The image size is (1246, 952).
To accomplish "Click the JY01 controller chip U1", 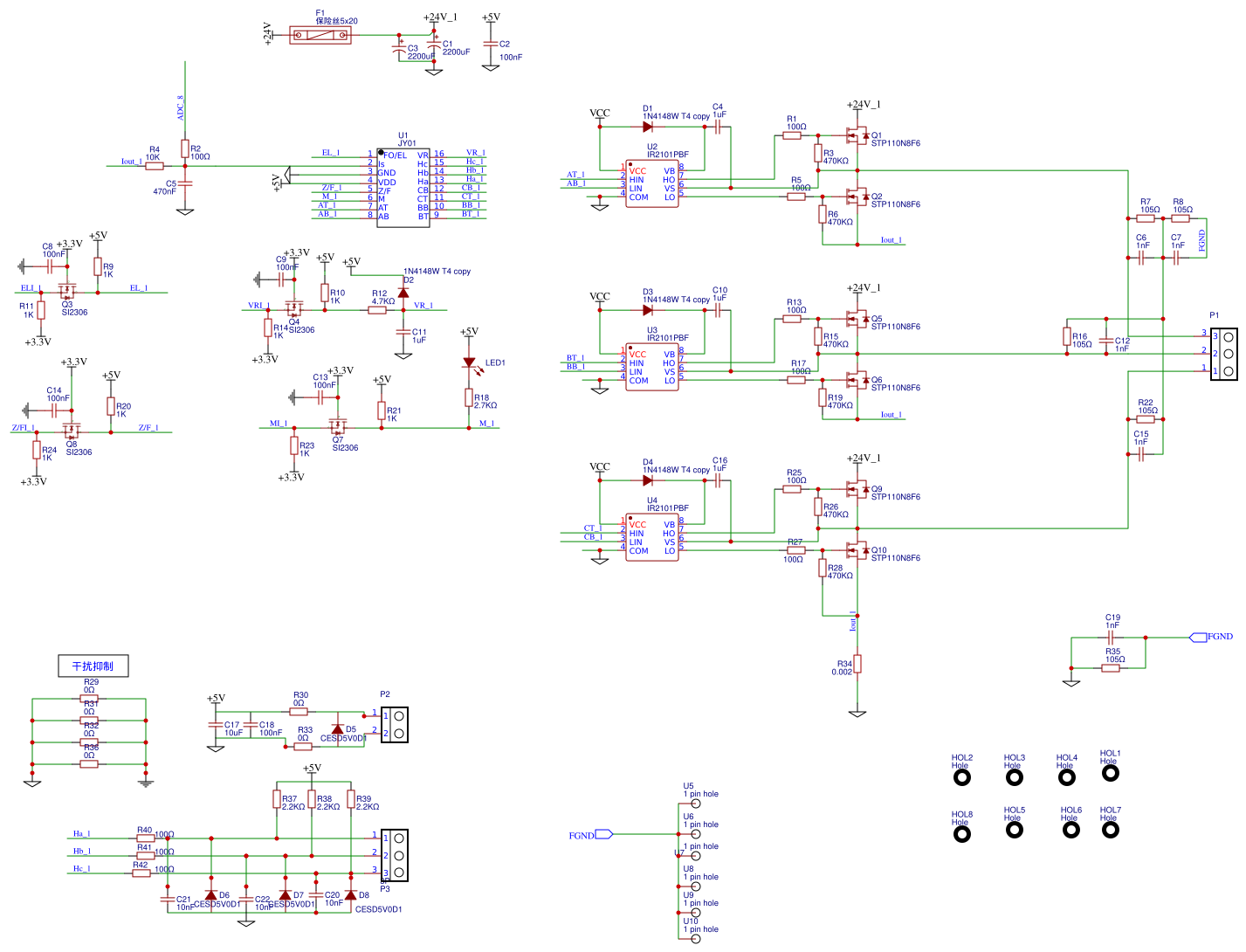I will click(x=403, y=188).
